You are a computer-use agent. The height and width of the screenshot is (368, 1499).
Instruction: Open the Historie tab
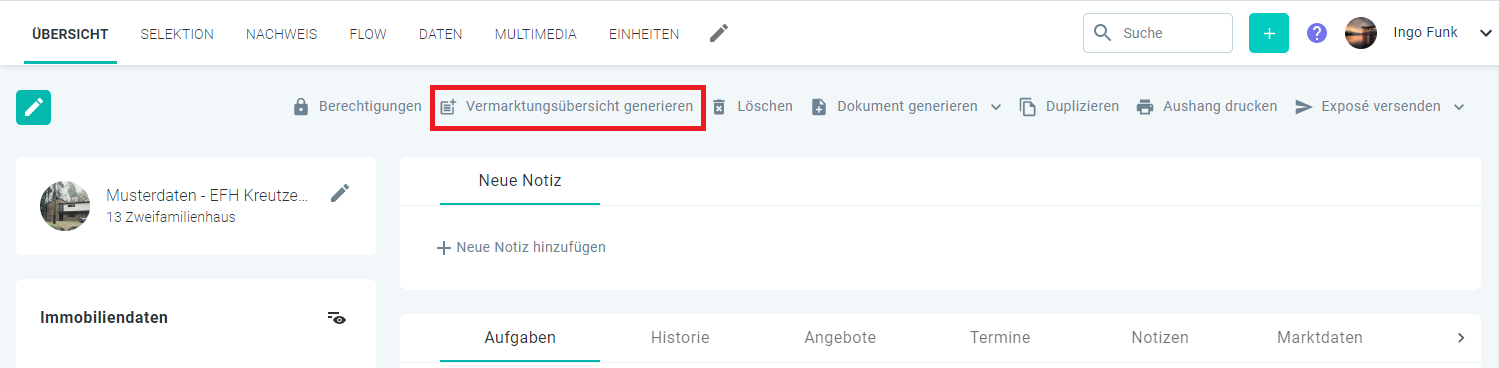point(680,338)
